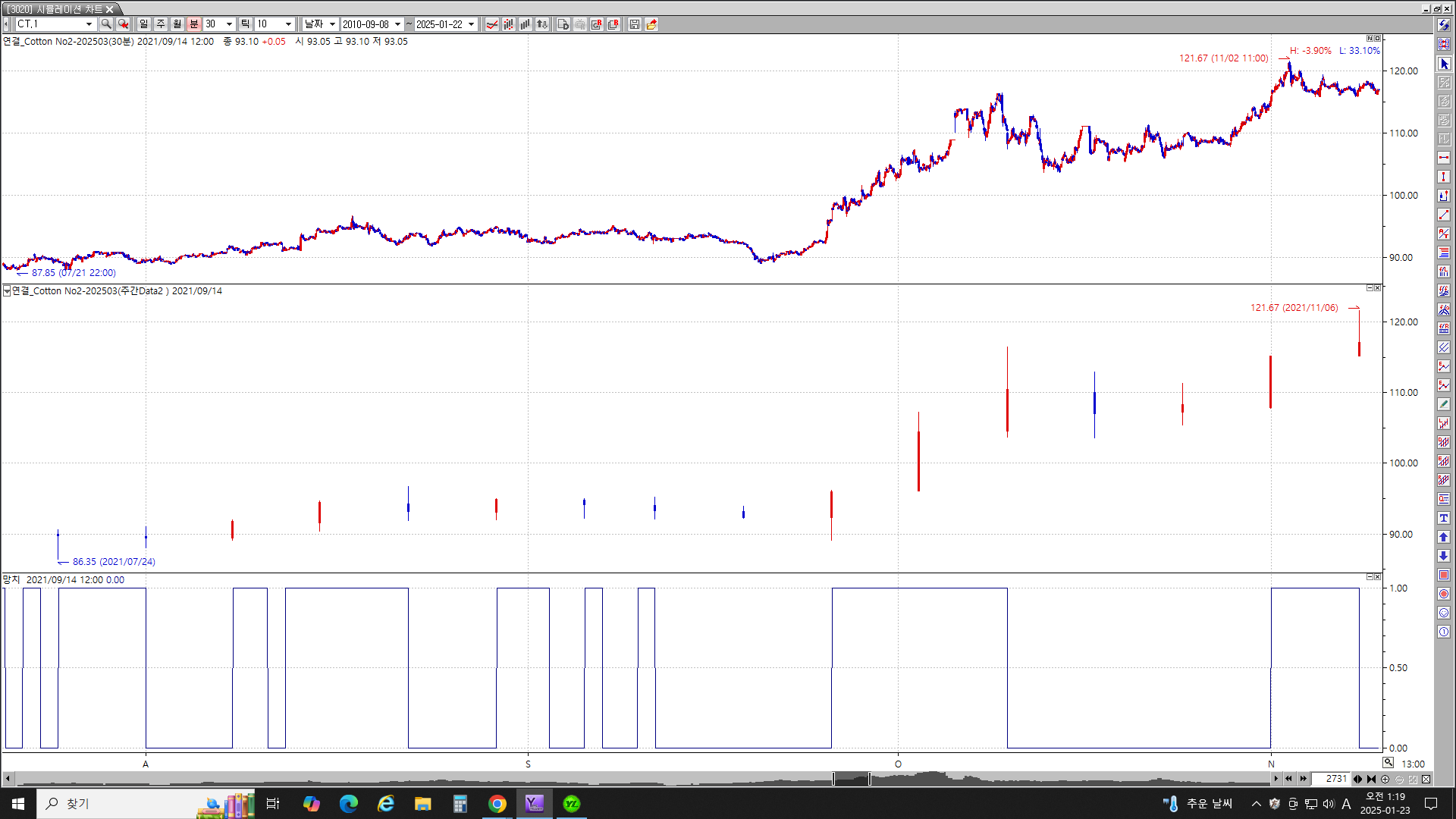Toggle the 일 (daily) period button

point(144,24)
